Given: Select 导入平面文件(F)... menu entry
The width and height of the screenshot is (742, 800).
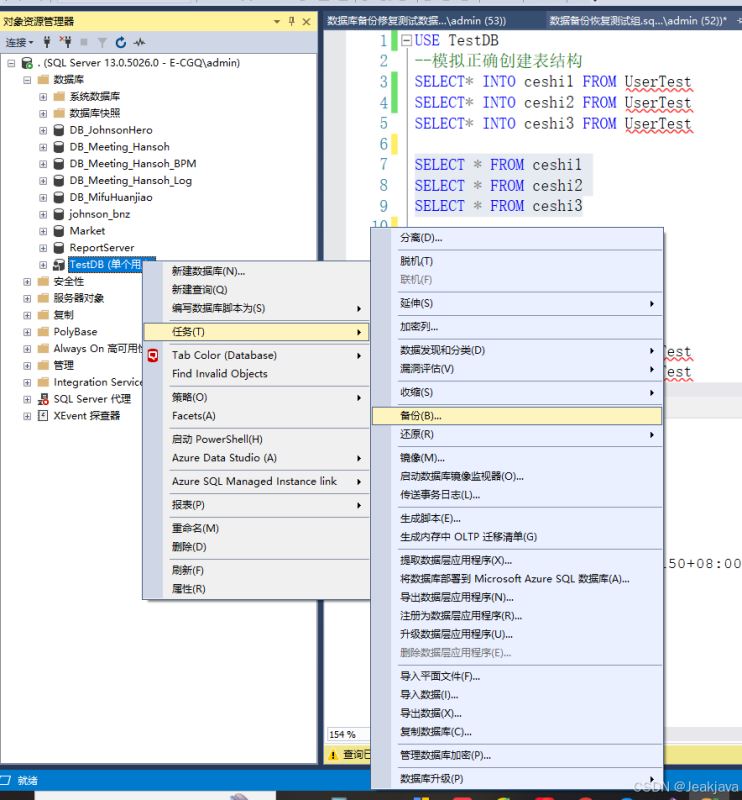Looking at the screenshot, I should (517, 677).
